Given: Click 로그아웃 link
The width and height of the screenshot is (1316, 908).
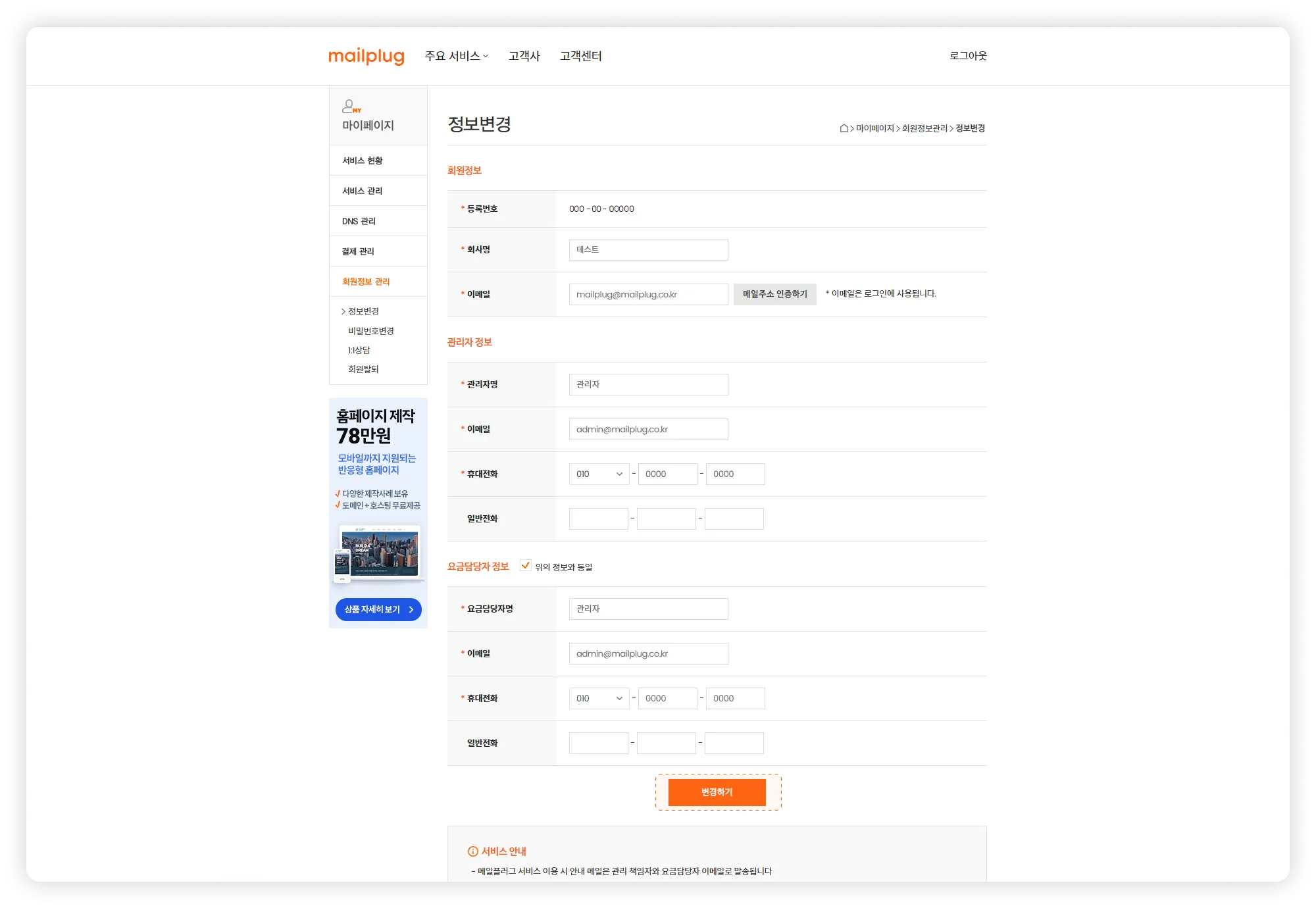Looking at the screenshot, I should tap(967, 56).
